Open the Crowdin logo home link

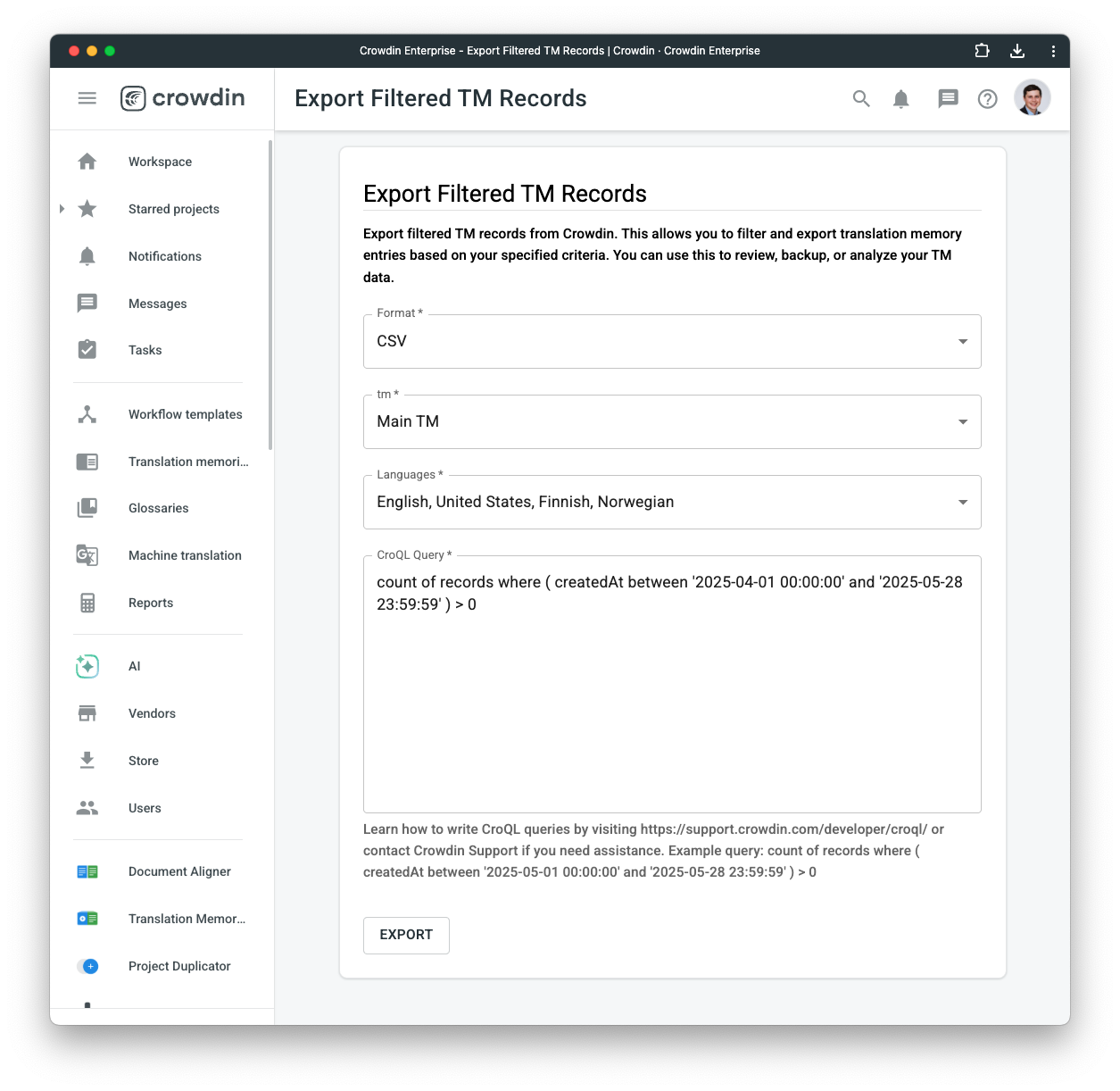coord(183,98)
